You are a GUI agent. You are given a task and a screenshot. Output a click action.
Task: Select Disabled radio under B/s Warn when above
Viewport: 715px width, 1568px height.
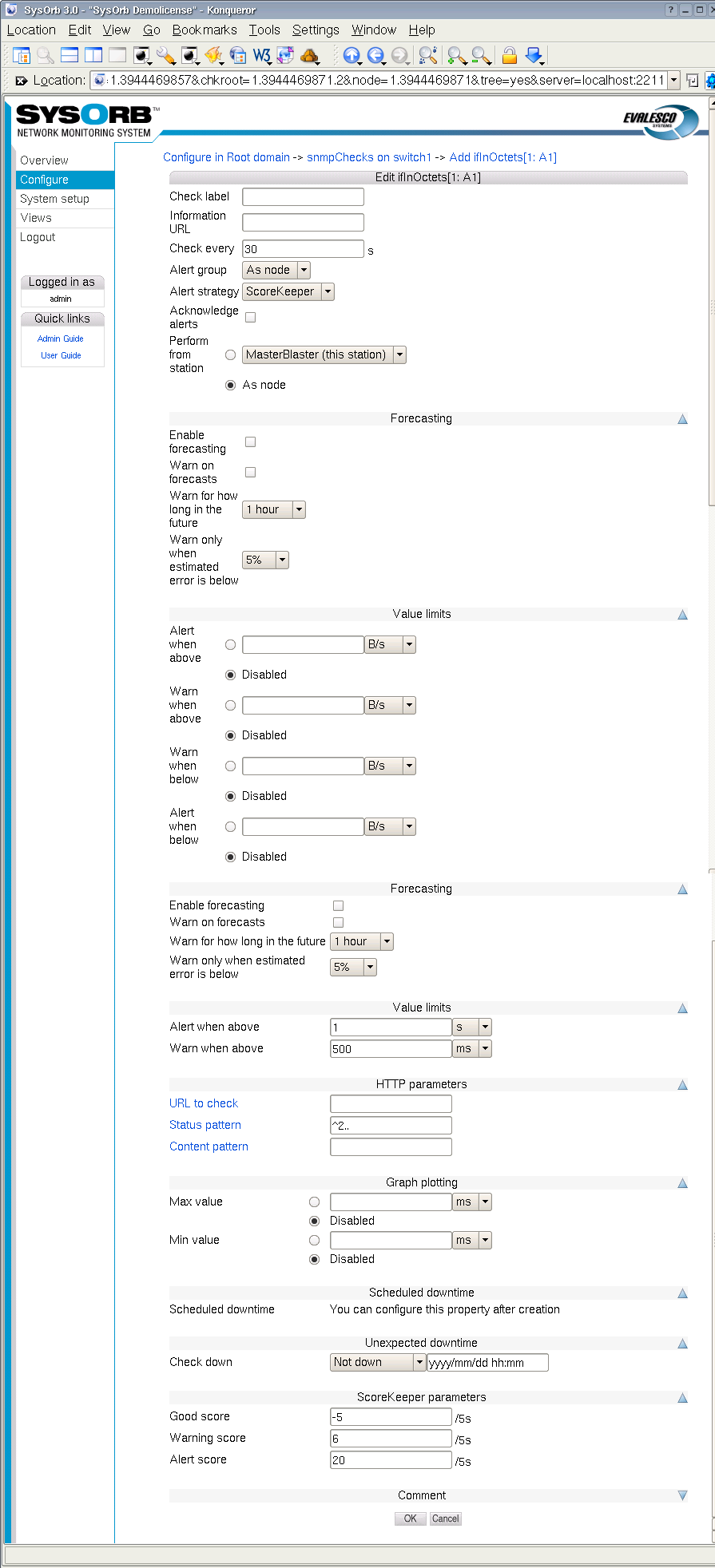click(x=230, y=735)
